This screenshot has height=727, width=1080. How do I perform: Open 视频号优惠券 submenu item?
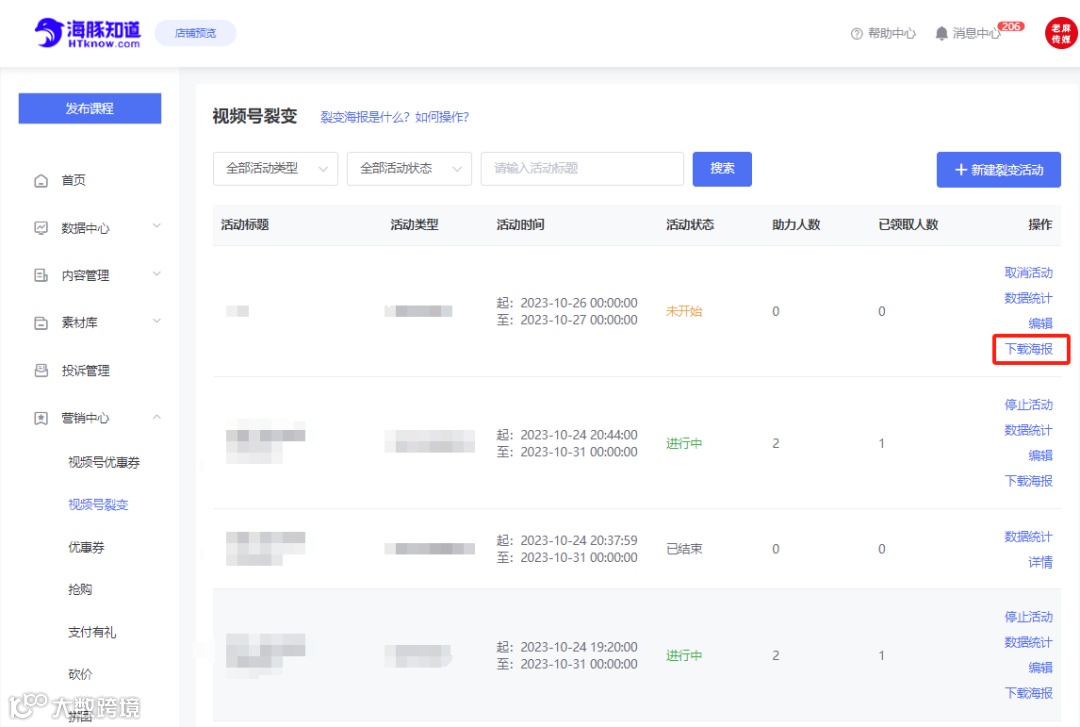tap(104, 462)
